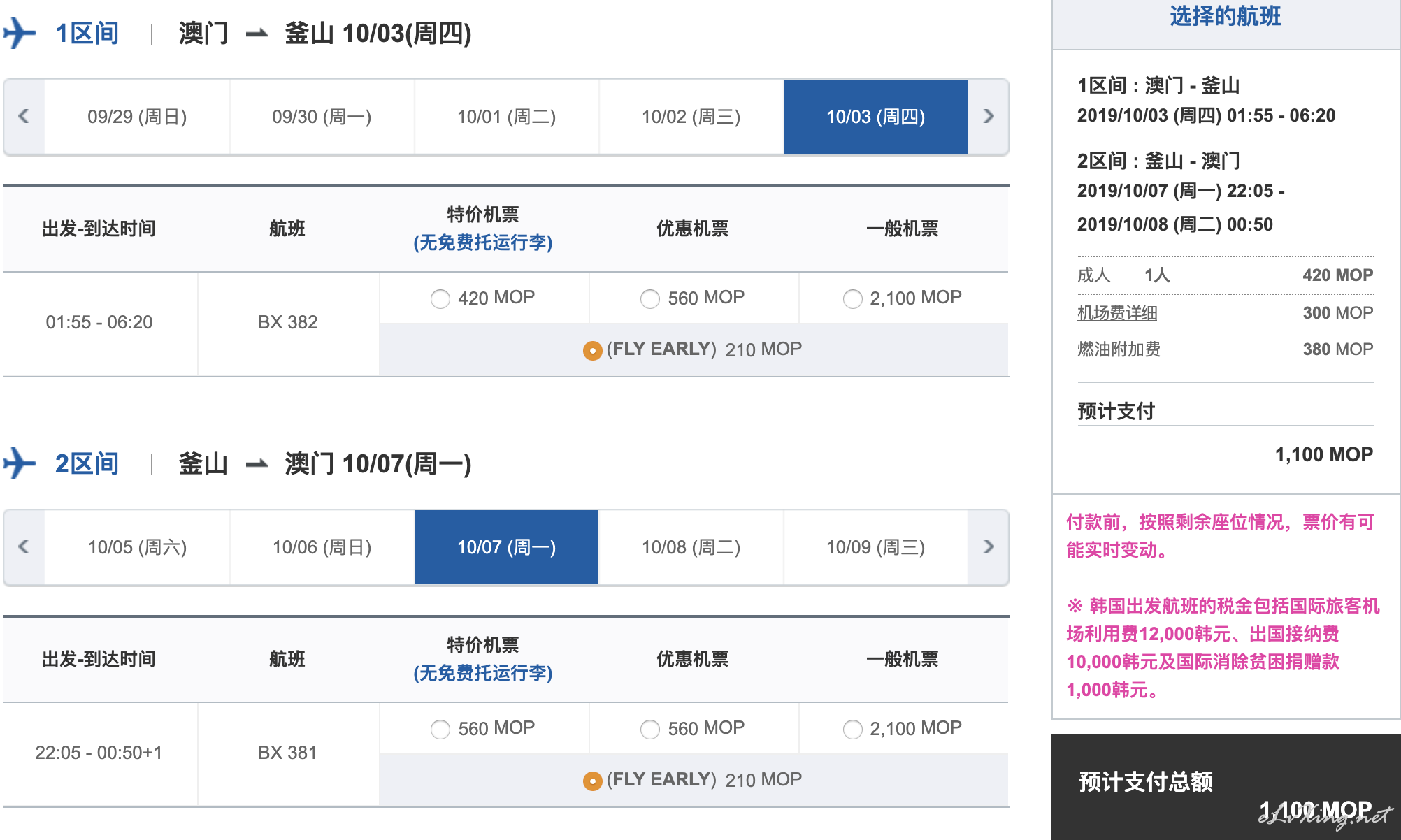Go to next dates in the 2区间 date strip

click(x=988, y=546)
